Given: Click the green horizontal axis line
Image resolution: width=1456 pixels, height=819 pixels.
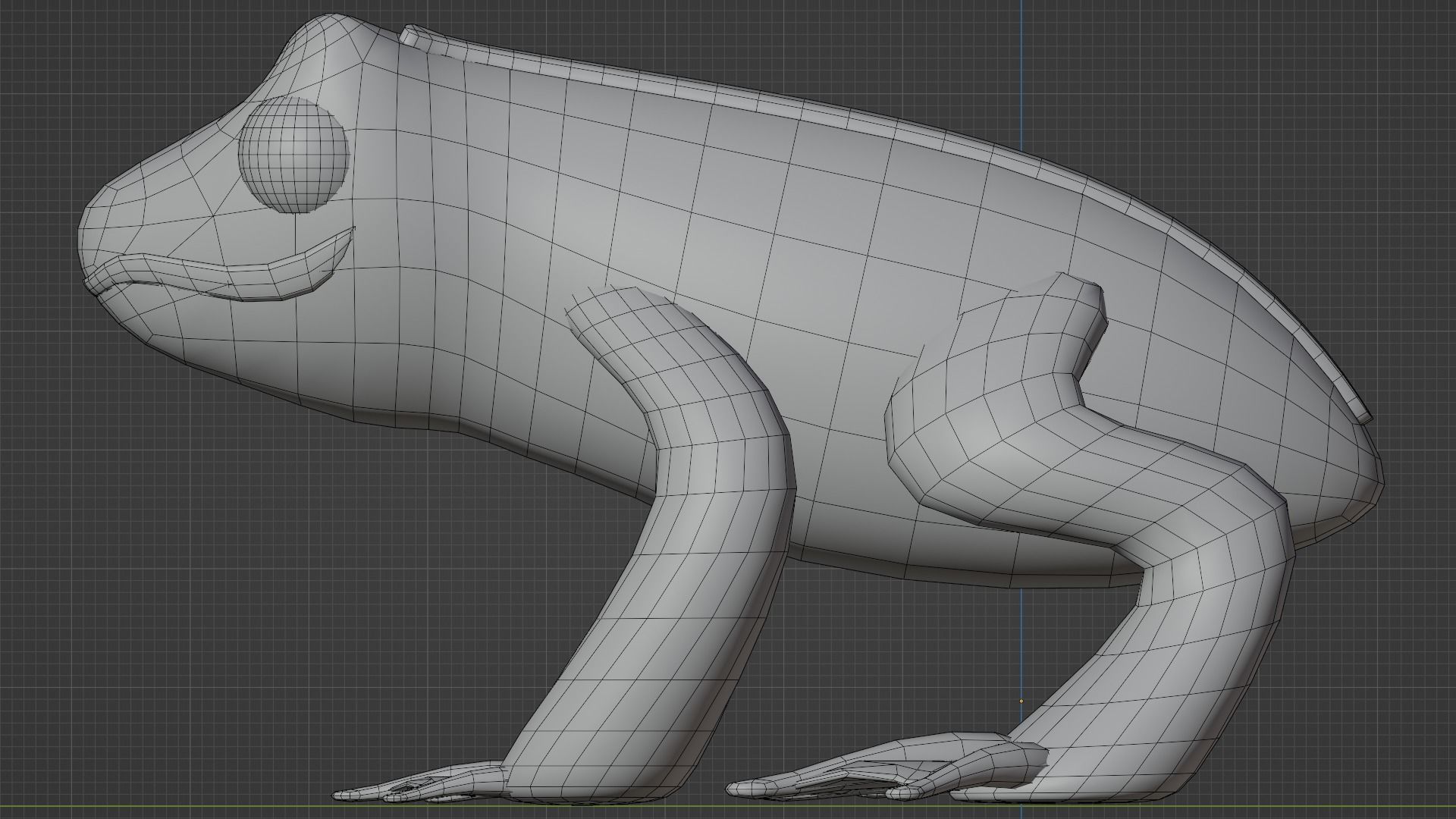Looking at the screenshot, I should pyautogui.click(x=152, y=805).
